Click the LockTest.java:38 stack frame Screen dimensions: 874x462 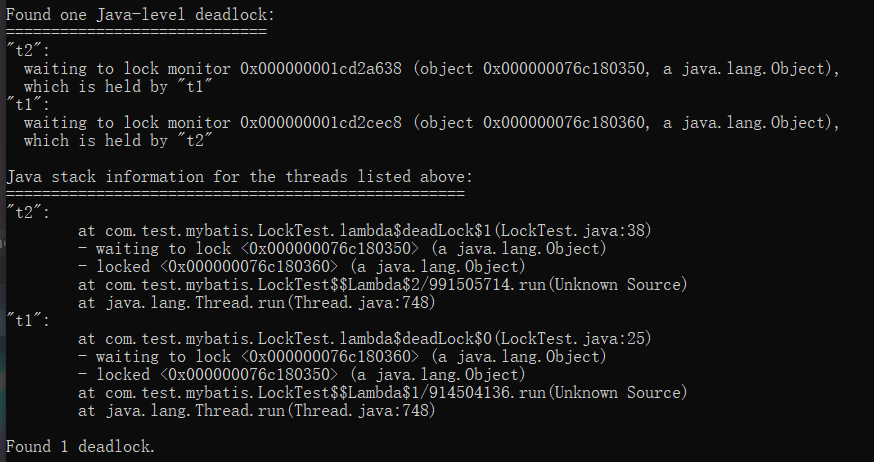click(x=364, y=231)
